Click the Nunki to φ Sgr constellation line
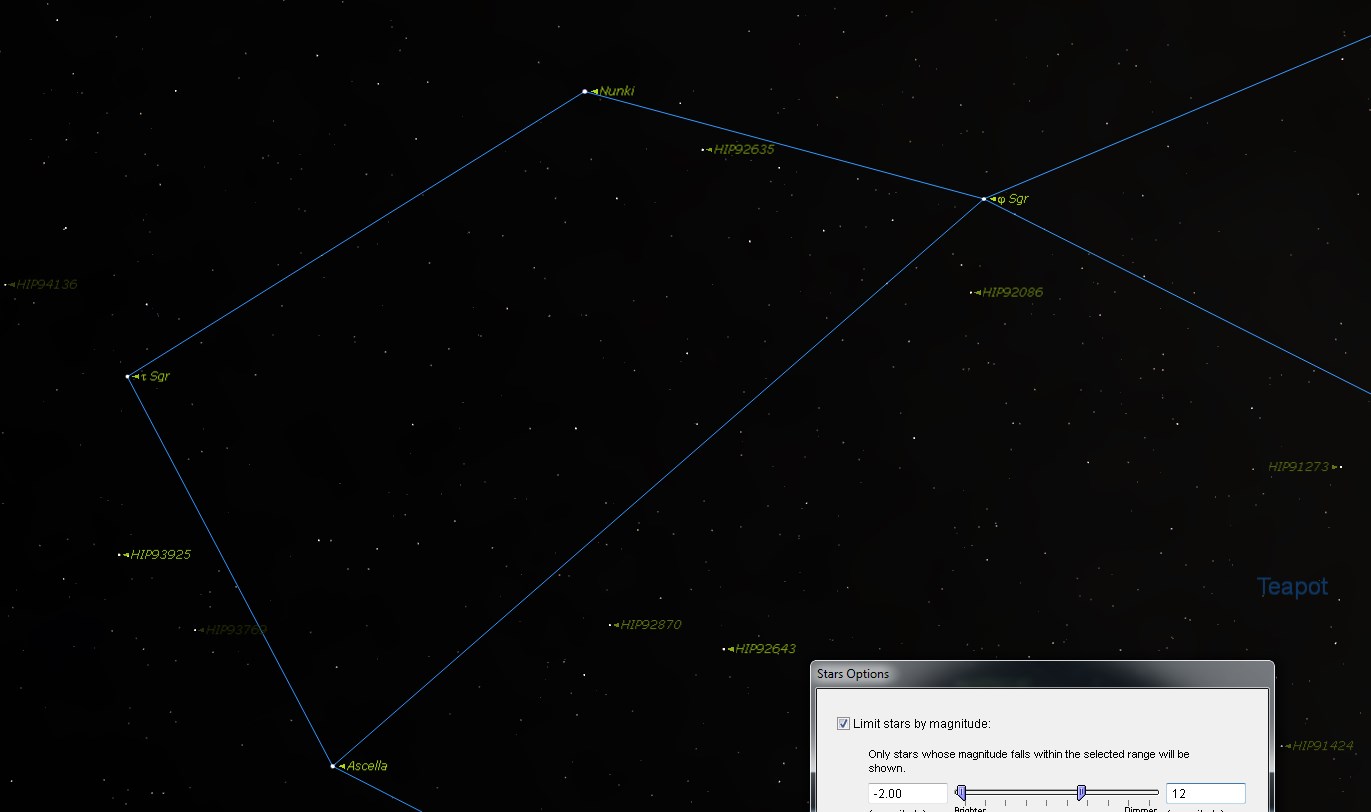Screen dimensions: 1371x812 (x=784, y=145)
